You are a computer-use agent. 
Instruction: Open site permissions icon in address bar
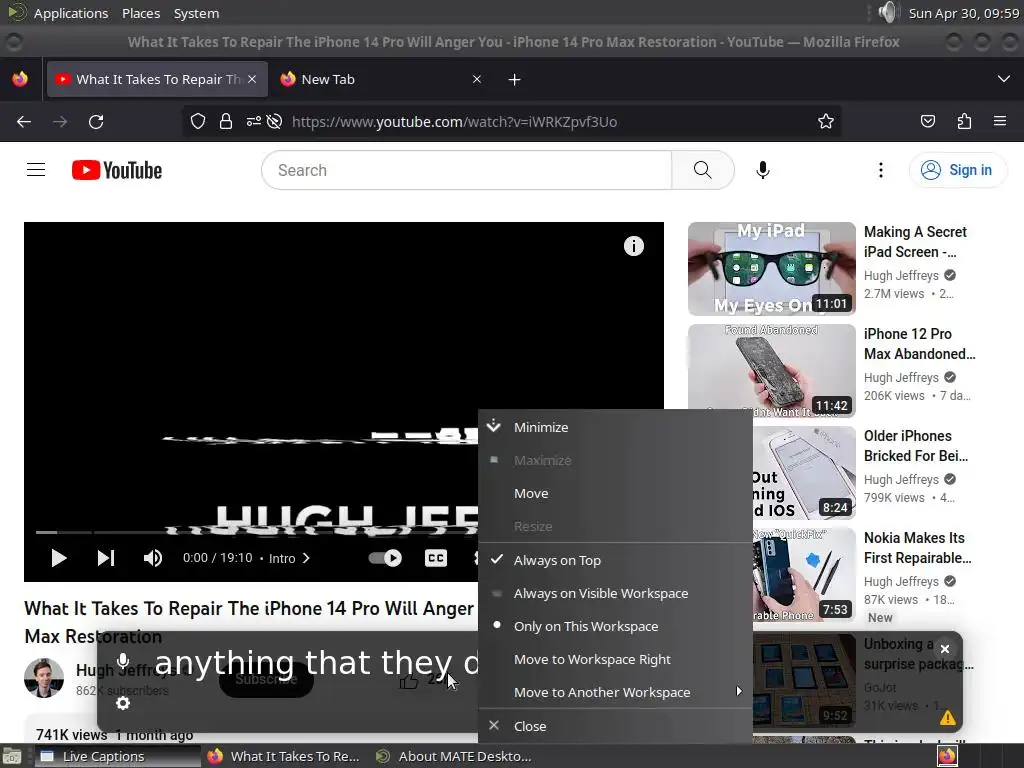pyautogui.click(x=253, y=121)
